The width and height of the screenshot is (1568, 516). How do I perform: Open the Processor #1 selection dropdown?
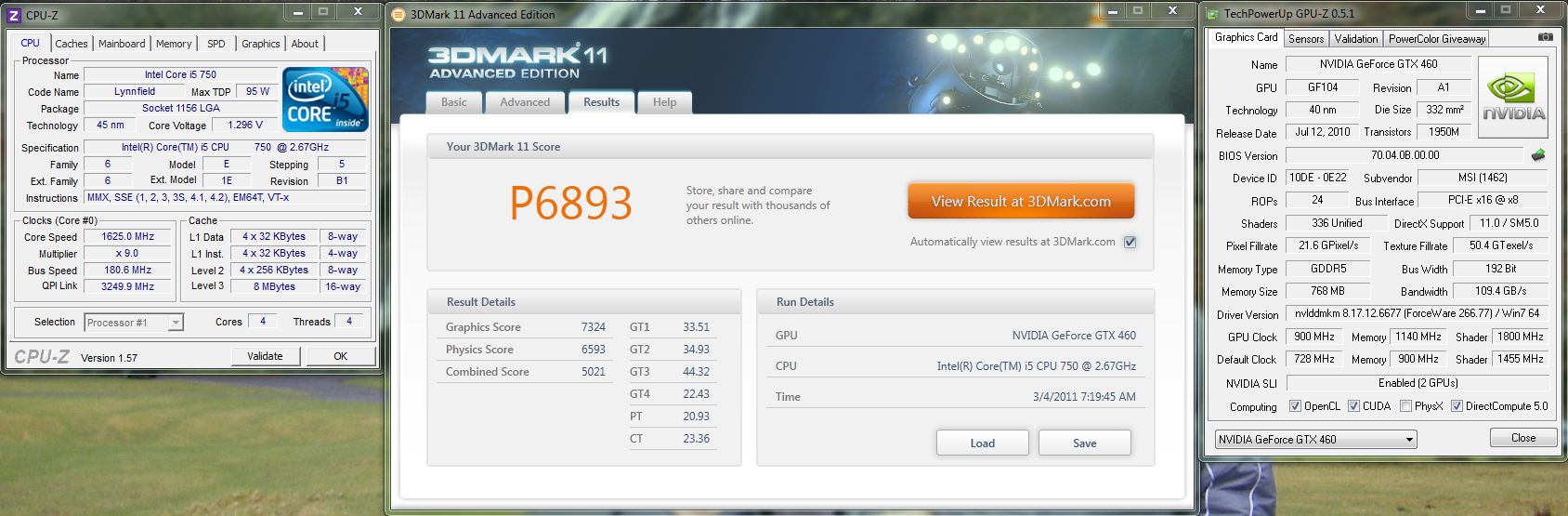tap(134, 323)
